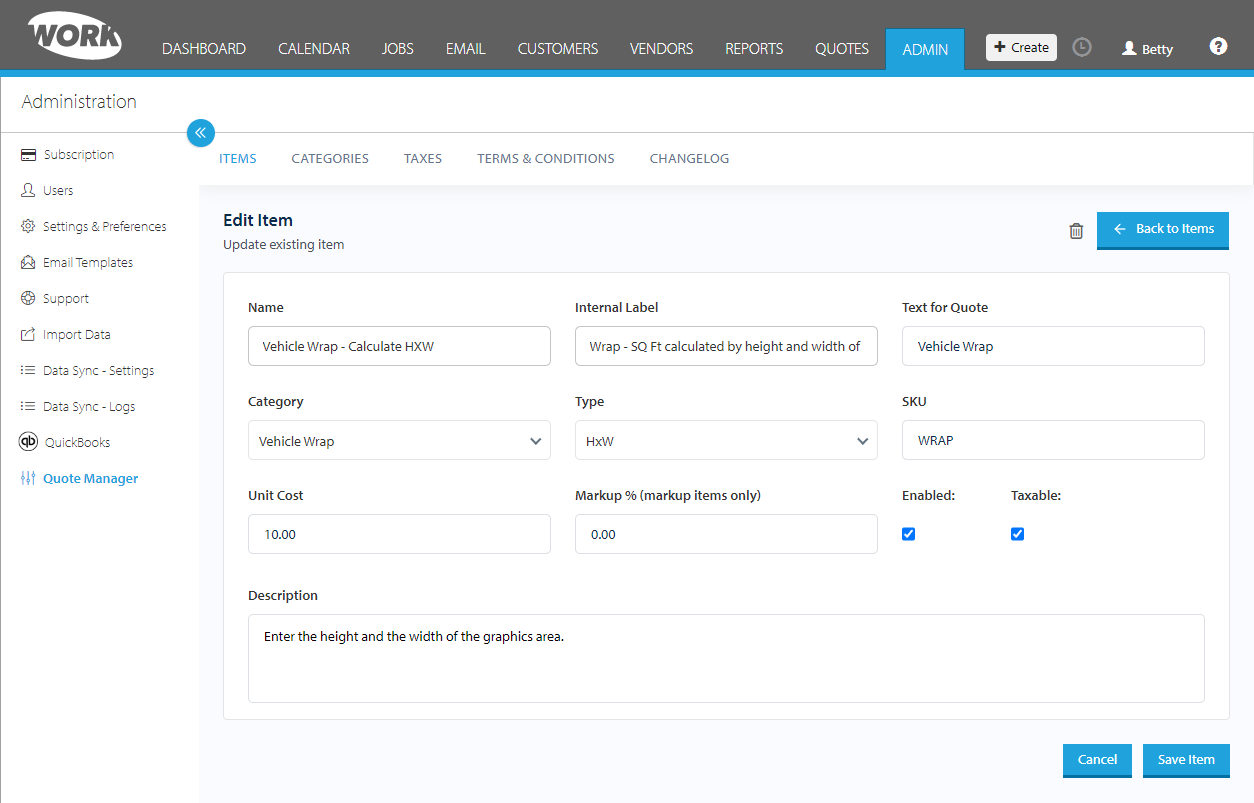Click the Support lifebuoy icon
Screen dimensions: 1254x803
[28, 298]
